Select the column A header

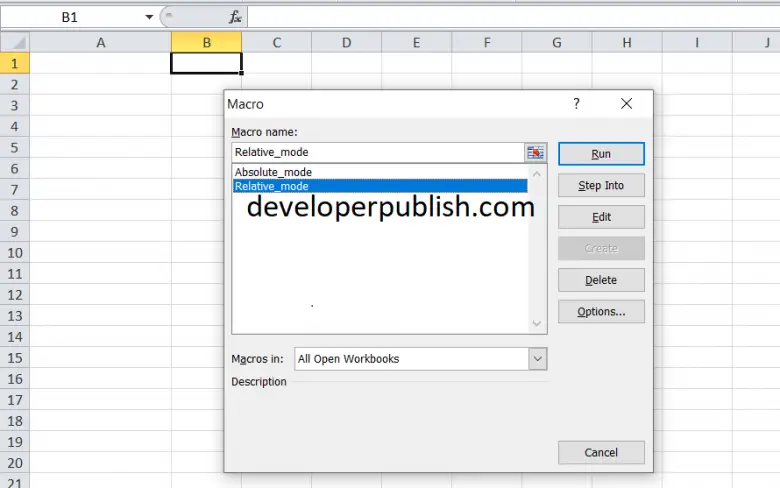[101, 42]
